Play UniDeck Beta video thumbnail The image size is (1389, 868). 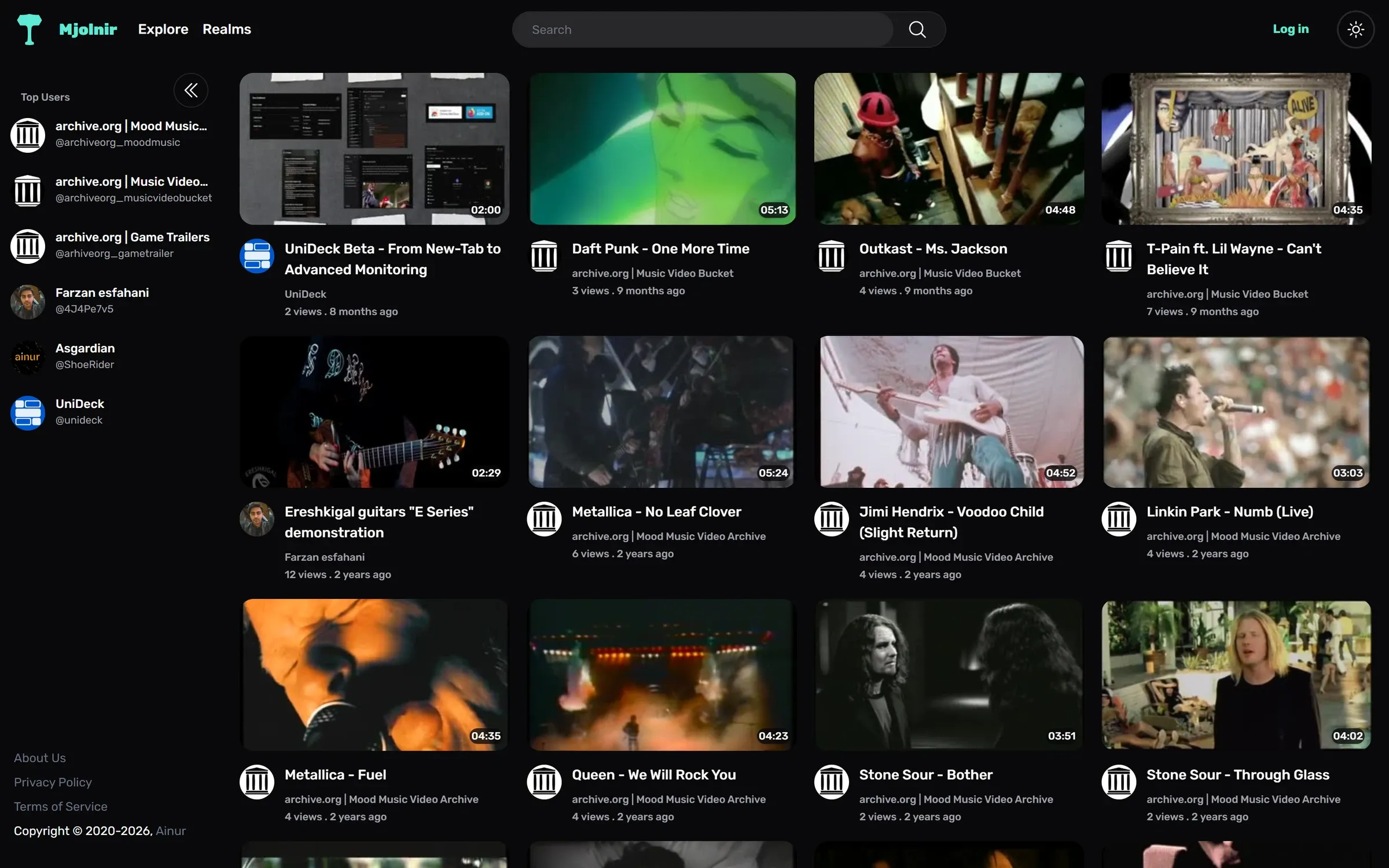point(374,149)
